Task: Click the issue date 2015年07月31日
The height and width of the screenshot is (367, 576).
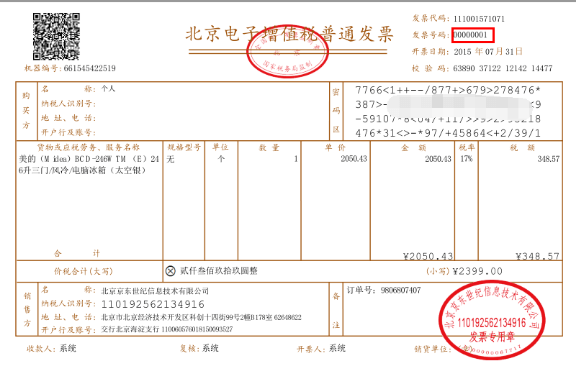Action: point(488,51)
